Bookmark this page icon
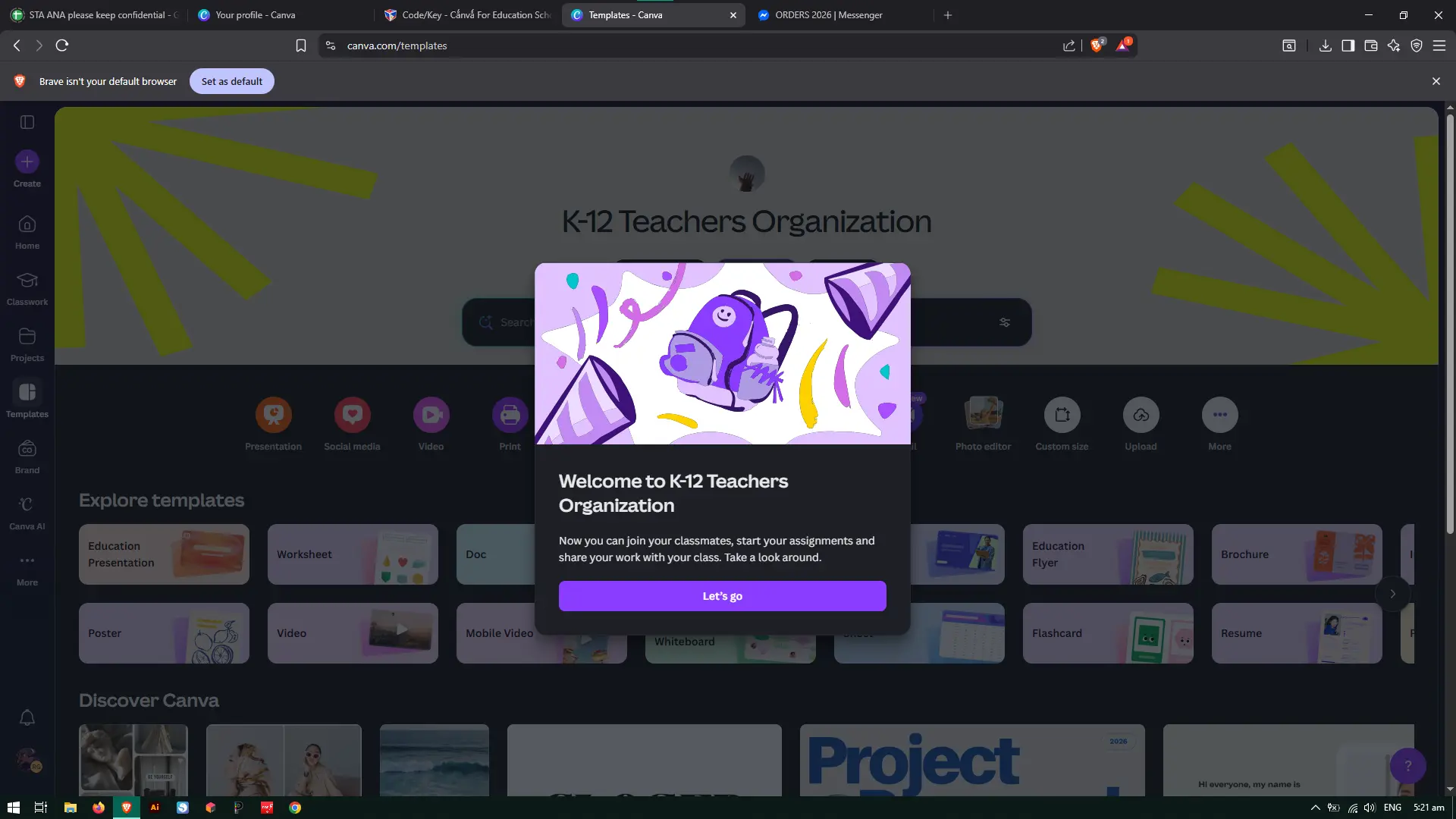The height and width of the screenshot is (819, 1456). pyautogui.click(x=301, y=45)
